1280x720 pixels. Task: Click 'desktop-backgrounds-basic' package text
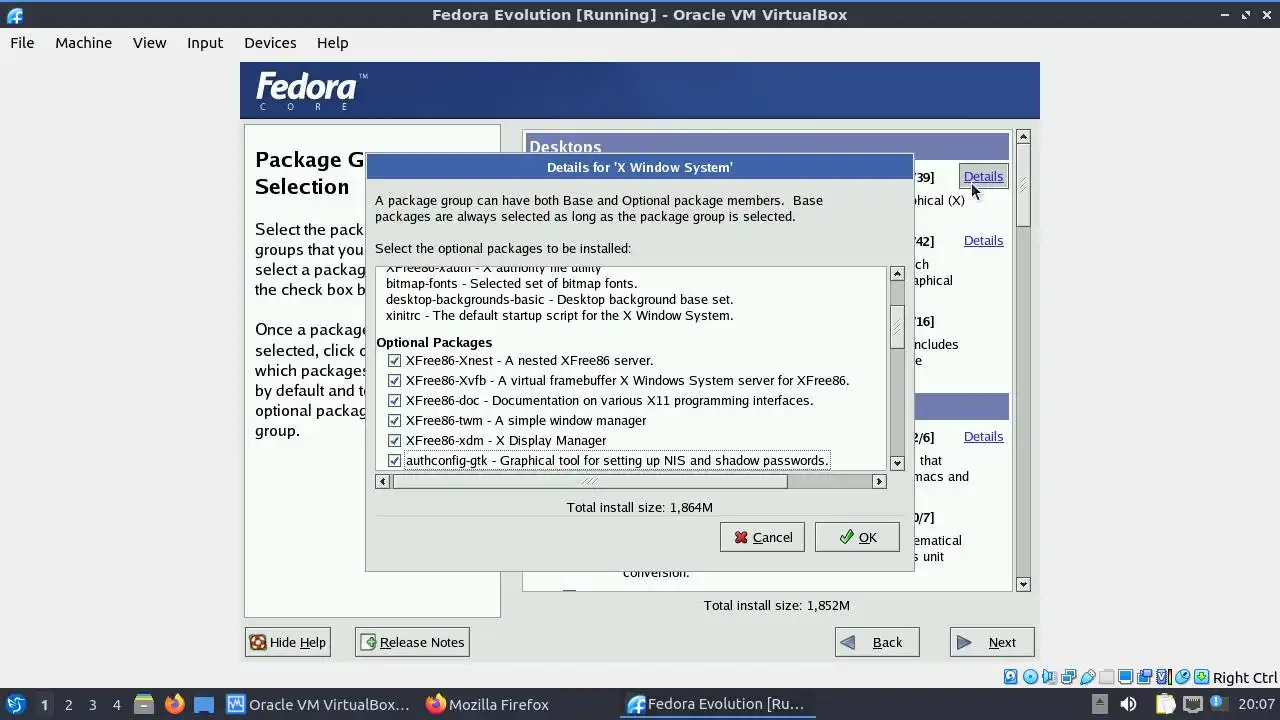coord(559,299)
